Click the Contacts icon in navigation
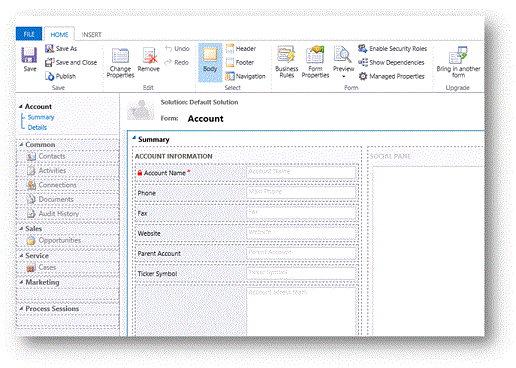516x368 pixels. [31, 156]
